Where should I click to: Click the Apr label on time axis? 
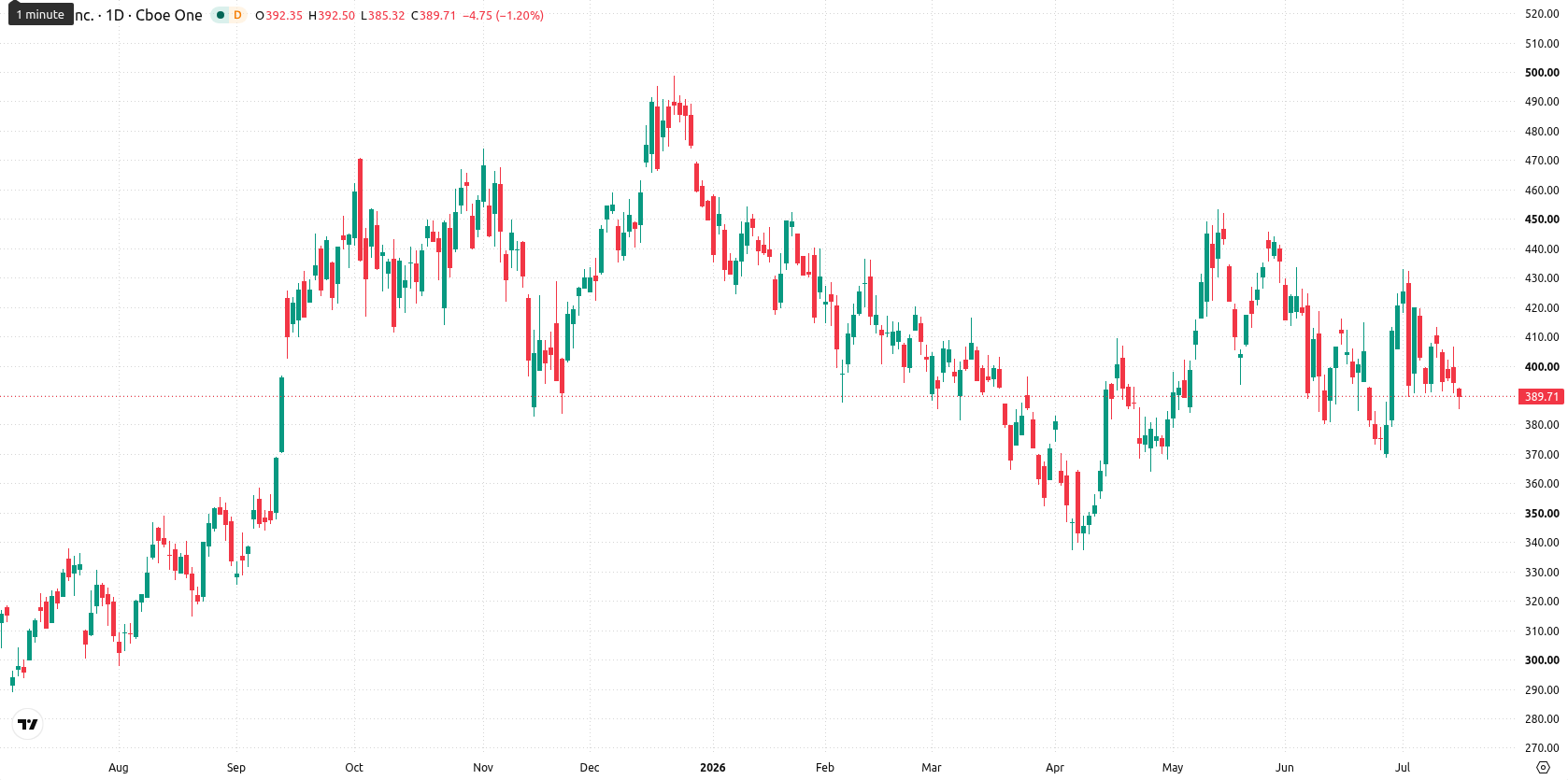[x=1055, y=767]
